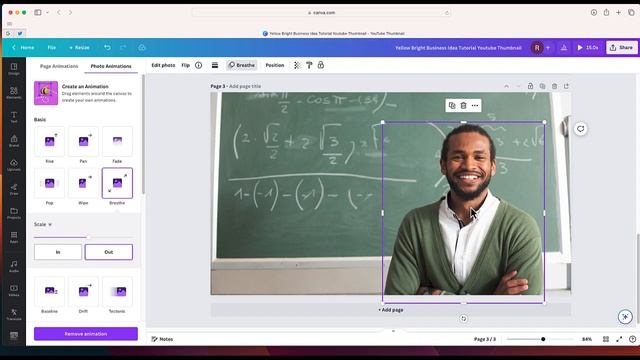
Task: Open the Text panel in sidebar
Action: click(x=14, y=117)
